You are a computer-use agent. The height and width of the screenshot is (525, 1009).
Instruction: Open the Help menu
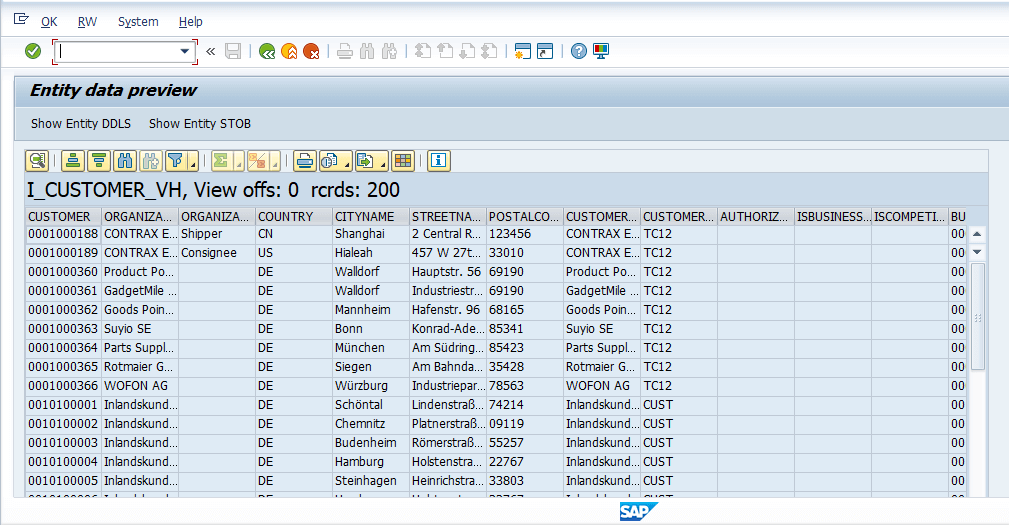click(x=190, y=22)
